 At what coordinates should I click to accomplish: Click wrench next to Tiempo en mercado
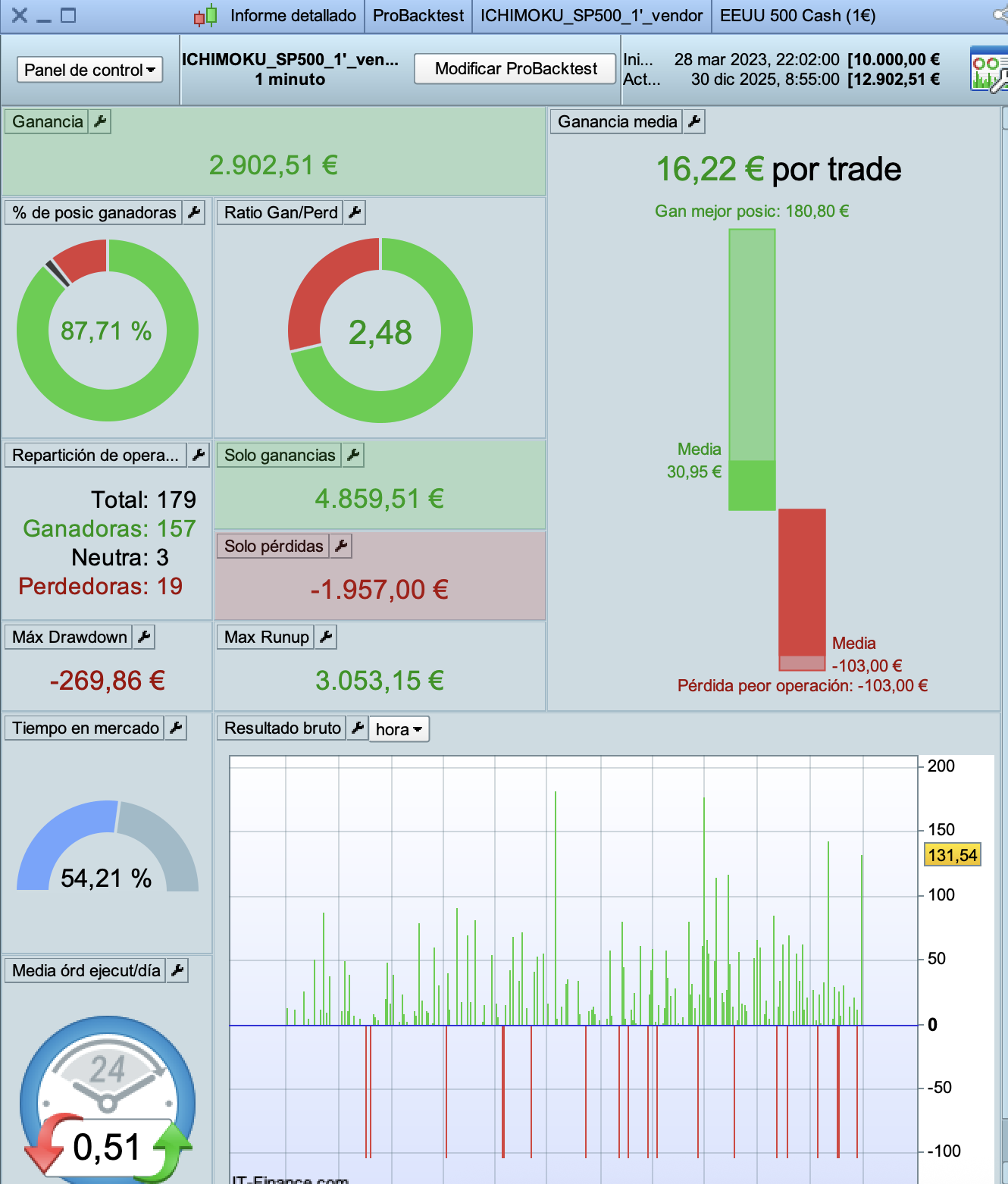click(x=176, y=728)
